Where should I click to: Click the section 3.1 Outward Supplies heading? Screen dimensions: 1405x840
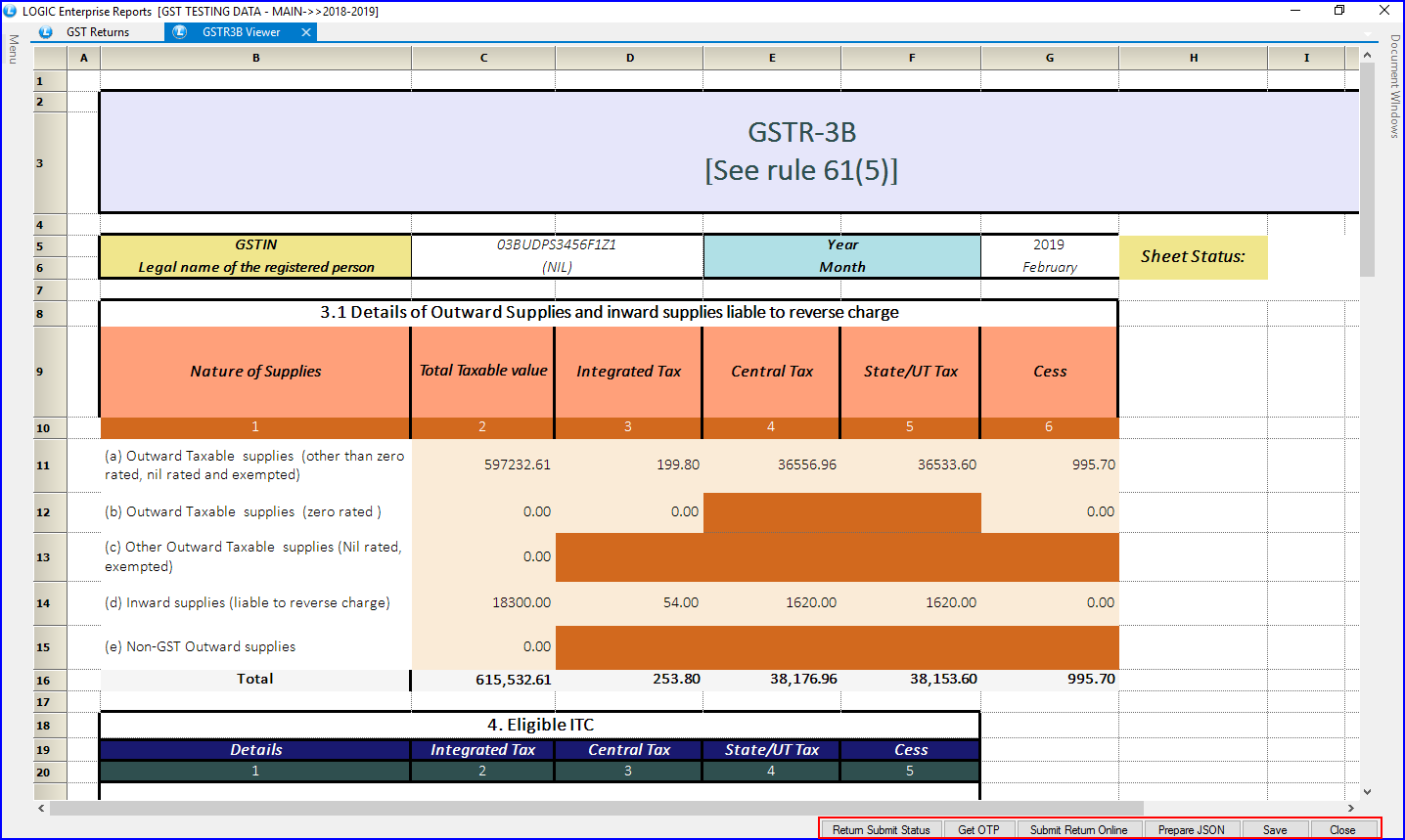[x=609, y=313]
